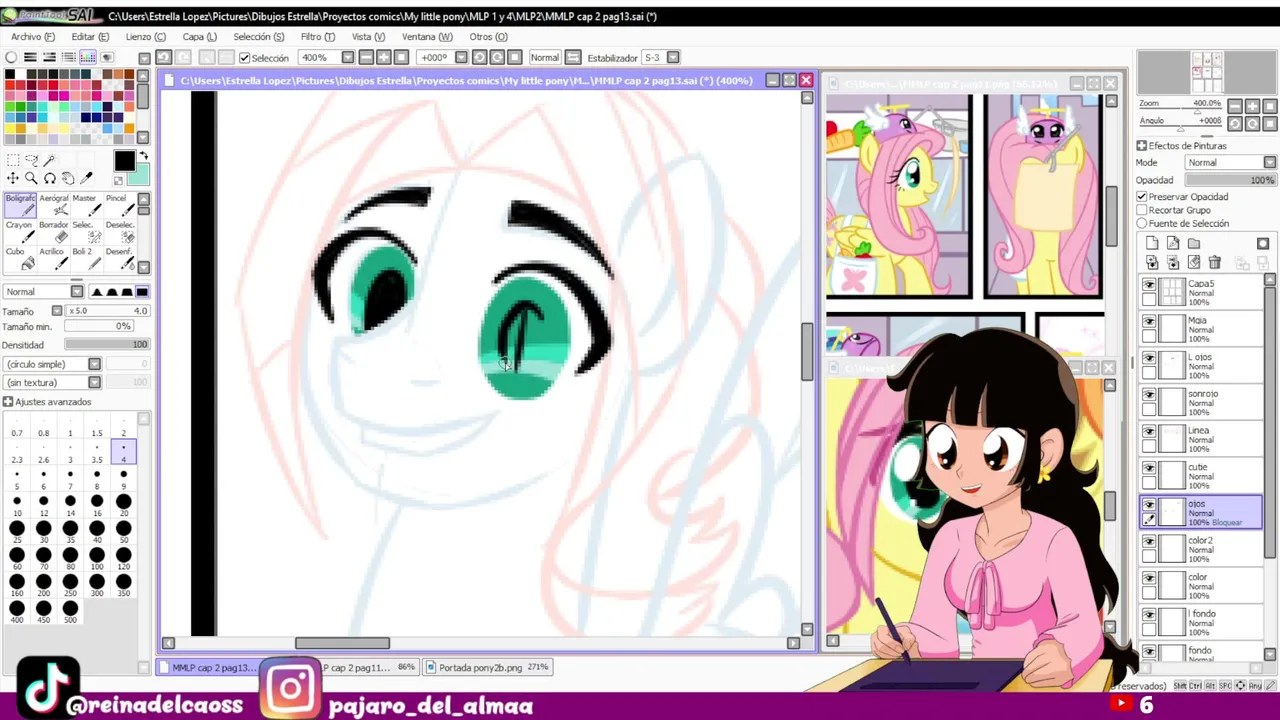Select brush size 4
This screenshot has width=1280, height=720.
click(123, 452)
